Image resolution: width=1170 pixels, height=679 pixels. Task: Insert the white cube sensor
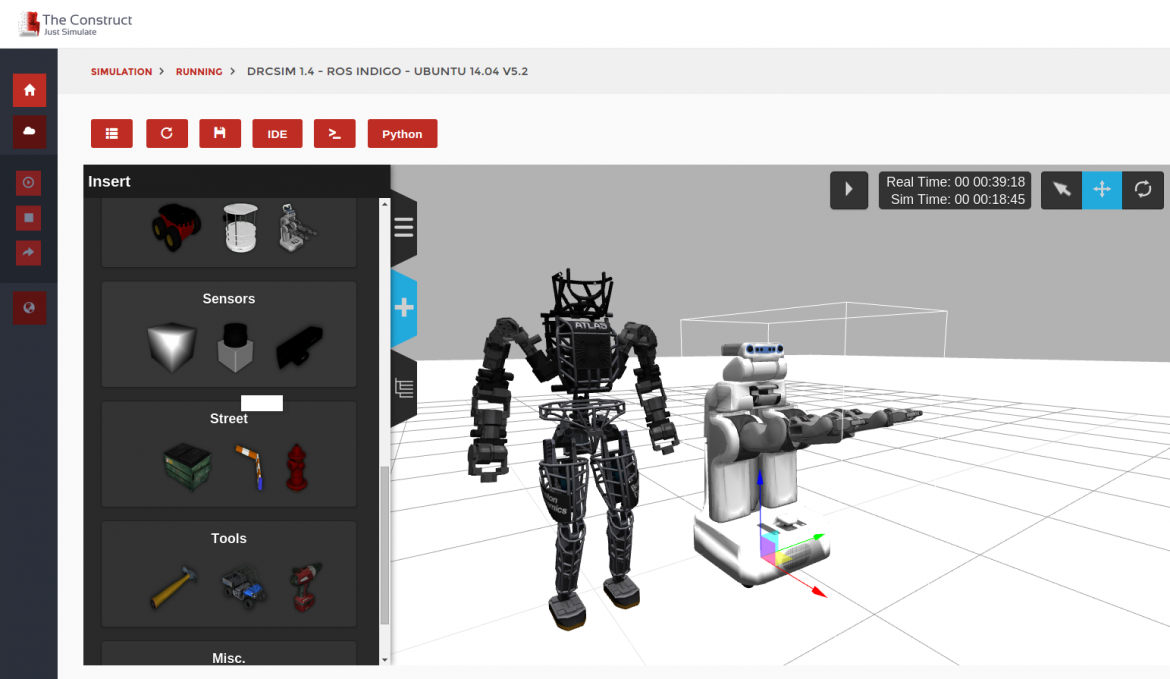click(172, 346)
